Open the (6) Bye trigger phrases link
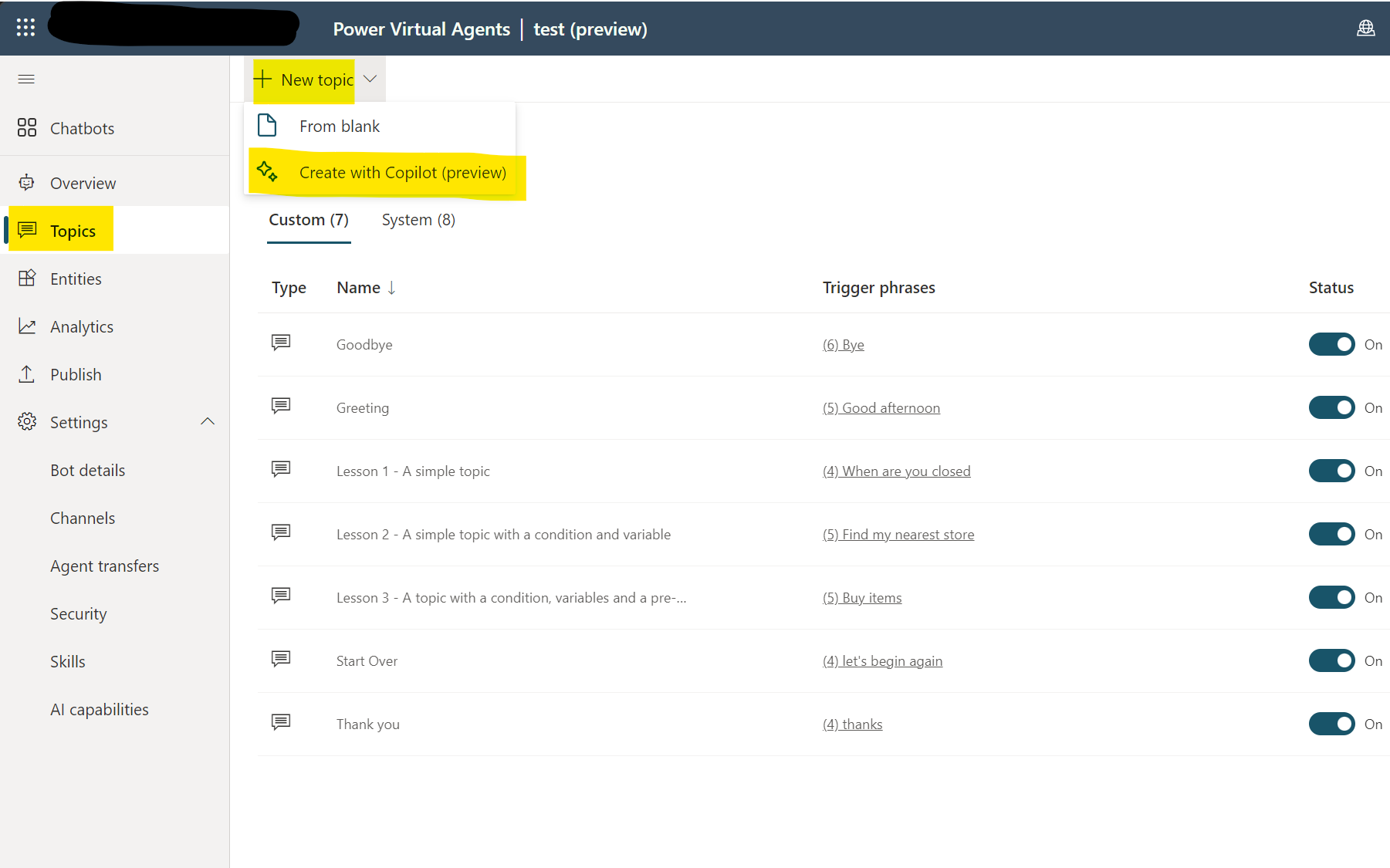Screen dimensions: 1390x868 pyautogui.click(x=843, y=344)
